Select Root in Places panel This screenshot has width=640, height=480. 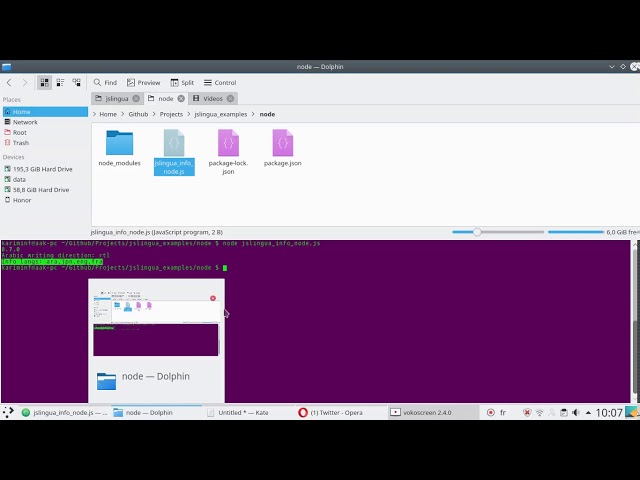[x=45, y=133]
